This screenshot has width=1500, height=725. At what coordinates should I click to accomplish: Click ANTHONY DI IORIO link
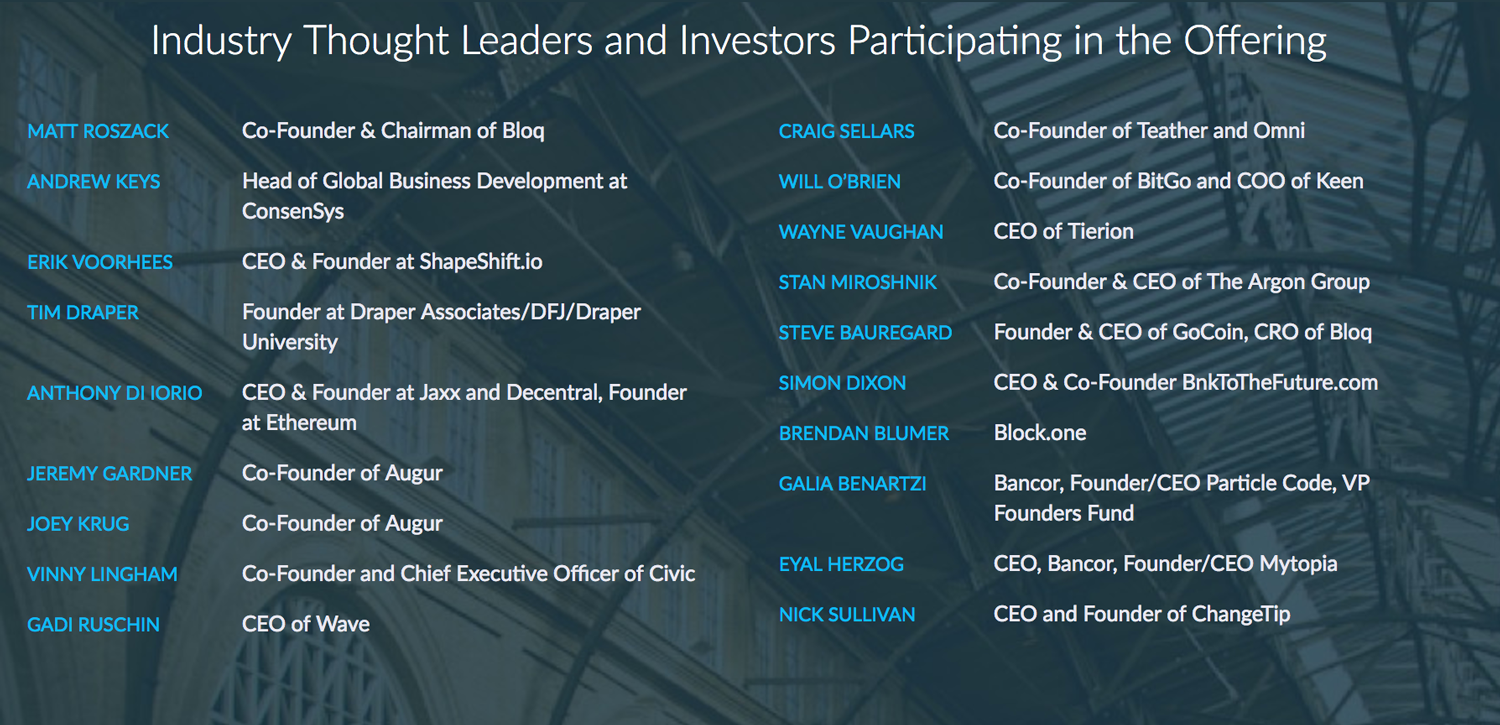114,393
